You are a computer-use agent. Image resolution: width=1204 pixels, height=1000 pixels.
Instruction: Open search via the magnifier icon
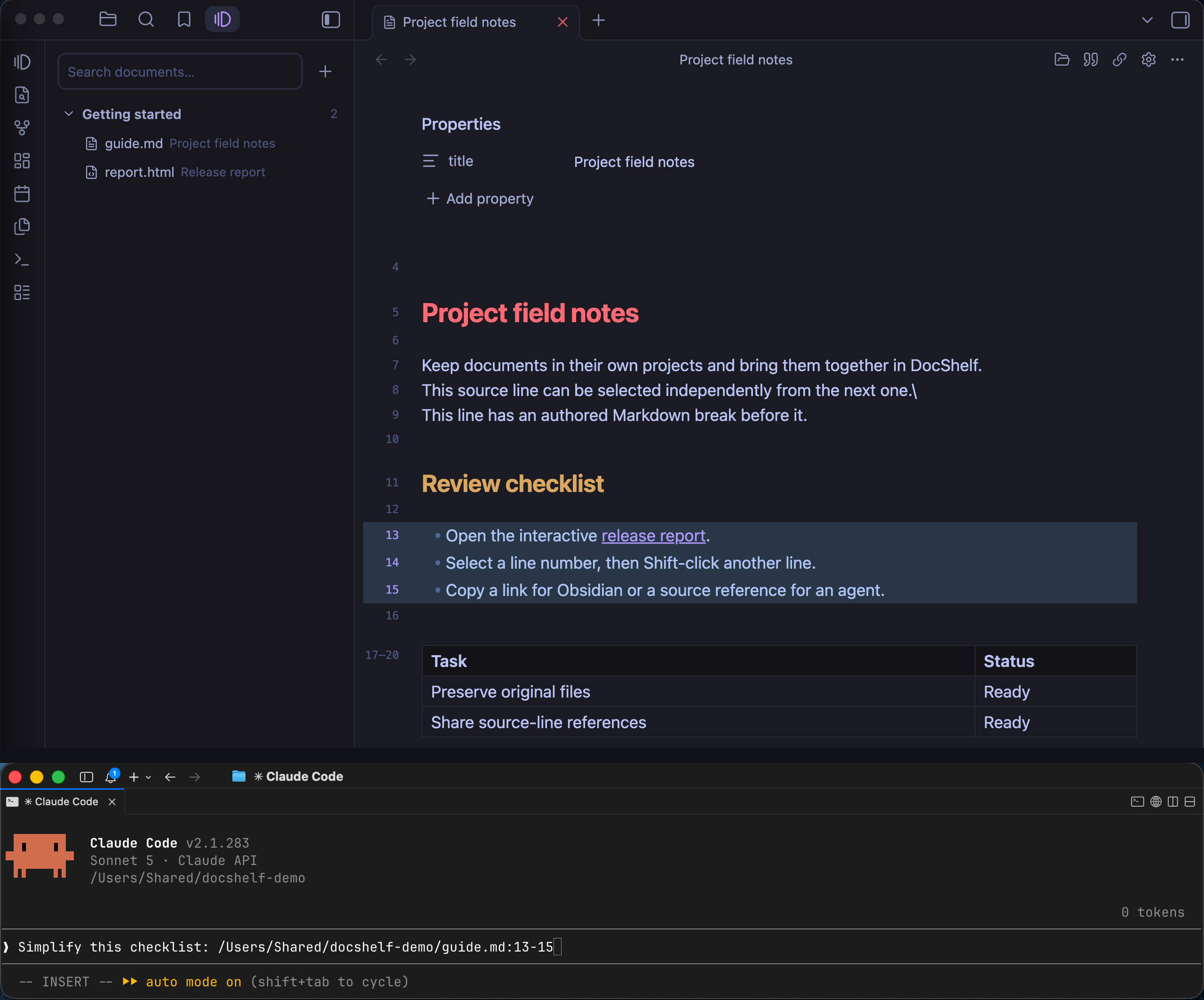(146, 19)
